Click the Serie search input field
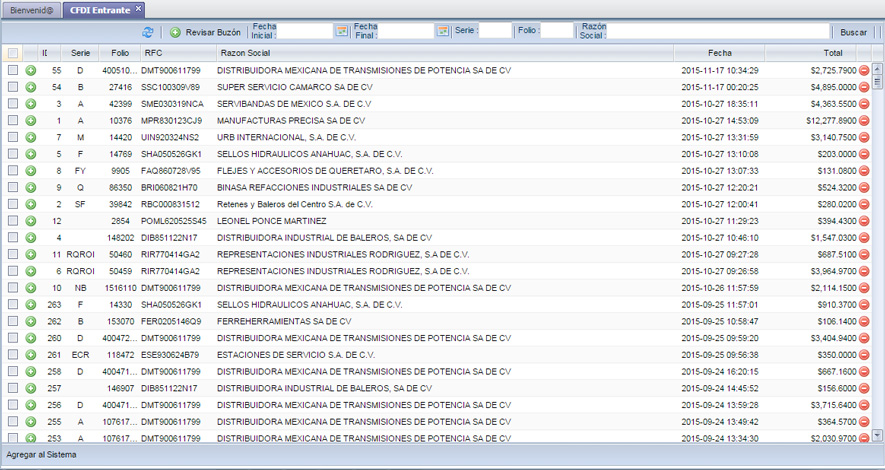 tap(495, 30)
